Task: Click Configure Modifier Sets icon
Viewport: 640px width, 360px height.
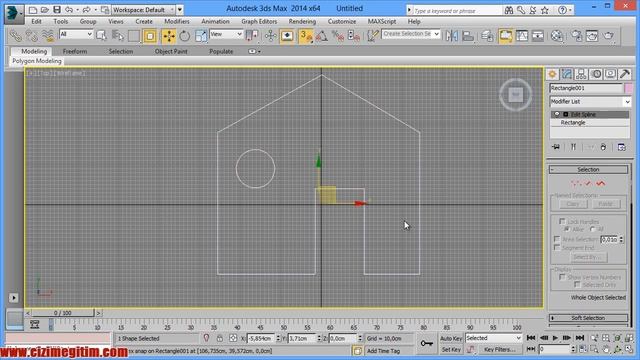Action: (621, 147)
